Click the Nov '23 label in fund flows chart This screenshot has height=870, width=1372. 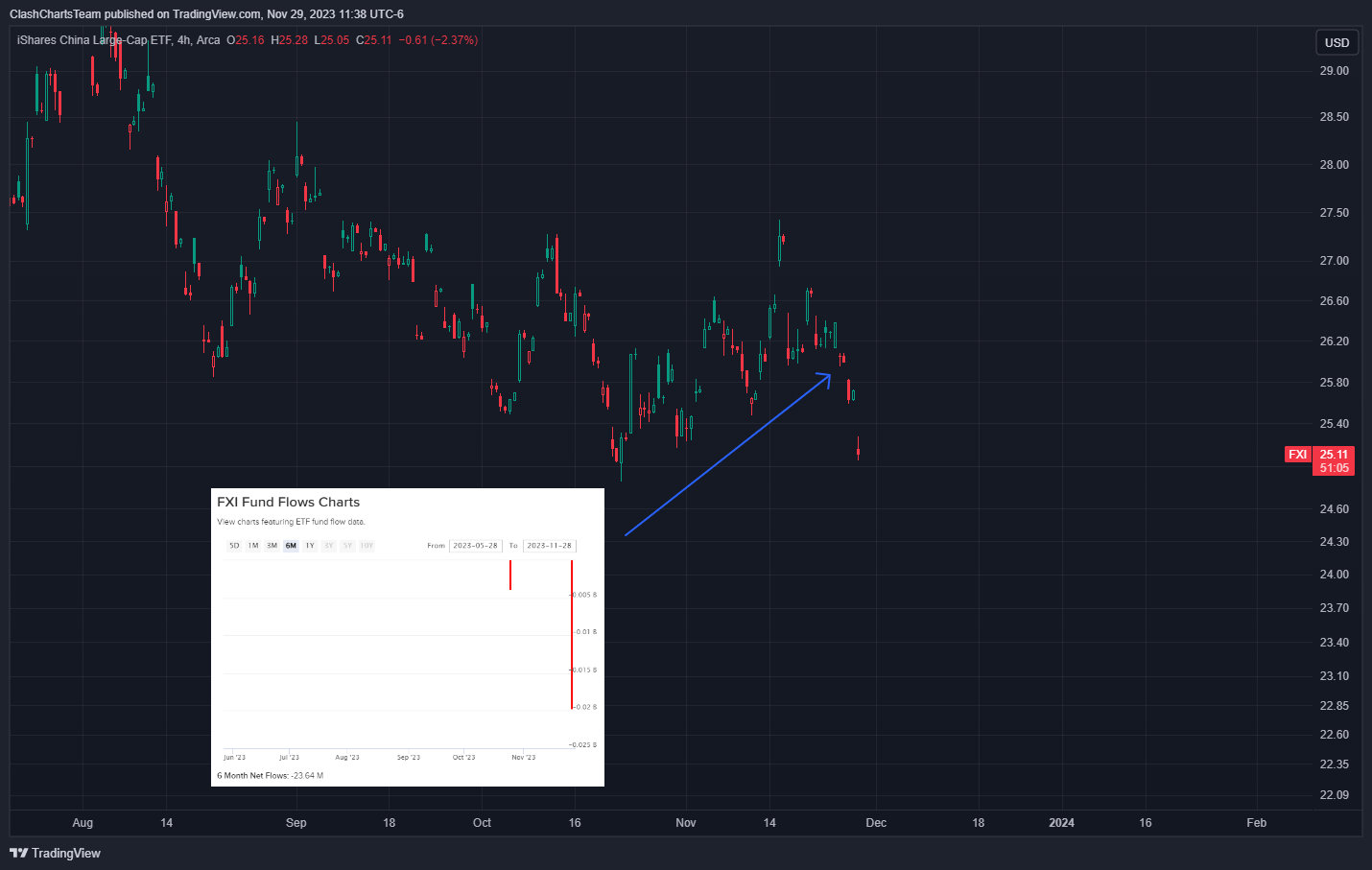pyautogui.click(x=524, y=758)
